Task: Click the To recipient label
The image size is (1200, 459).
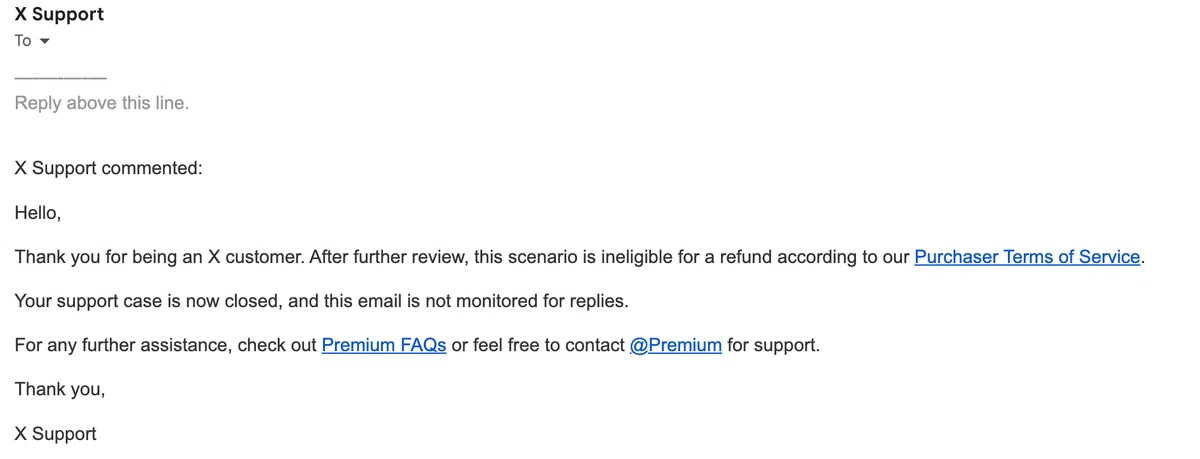Action: coord(23,41)
